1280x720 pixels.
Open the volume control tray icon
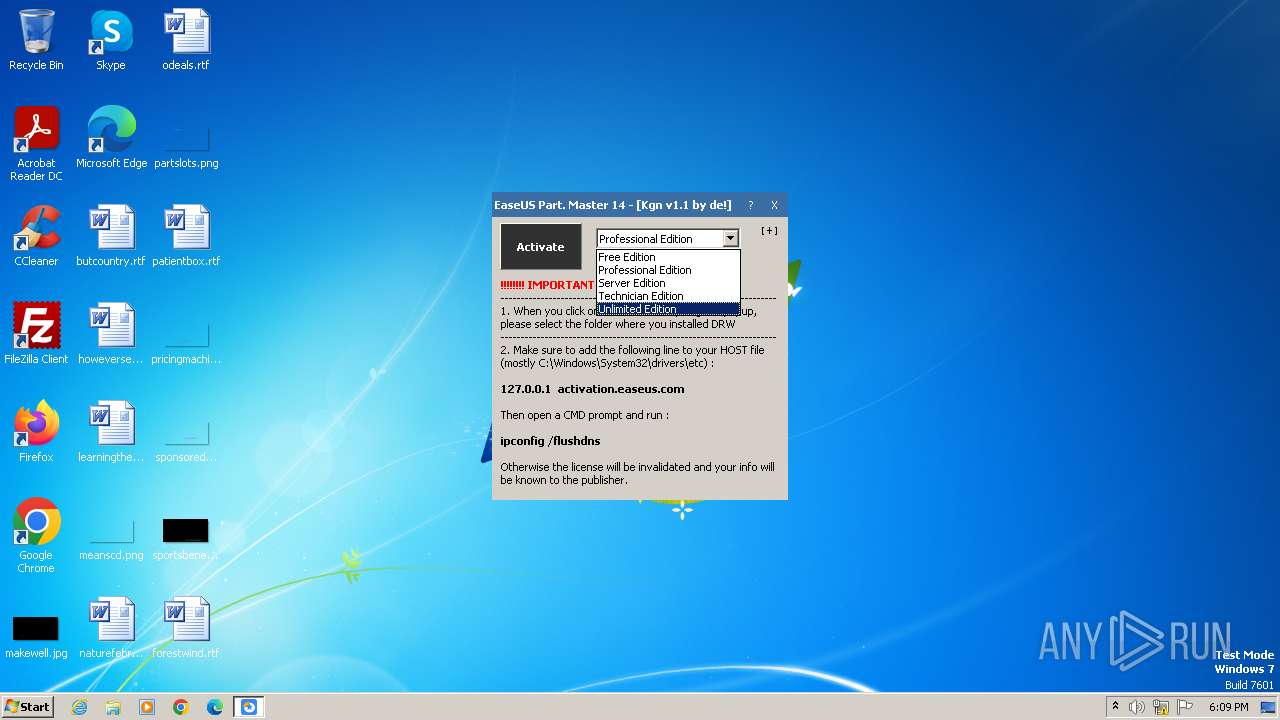click(x=1137, y=707)
